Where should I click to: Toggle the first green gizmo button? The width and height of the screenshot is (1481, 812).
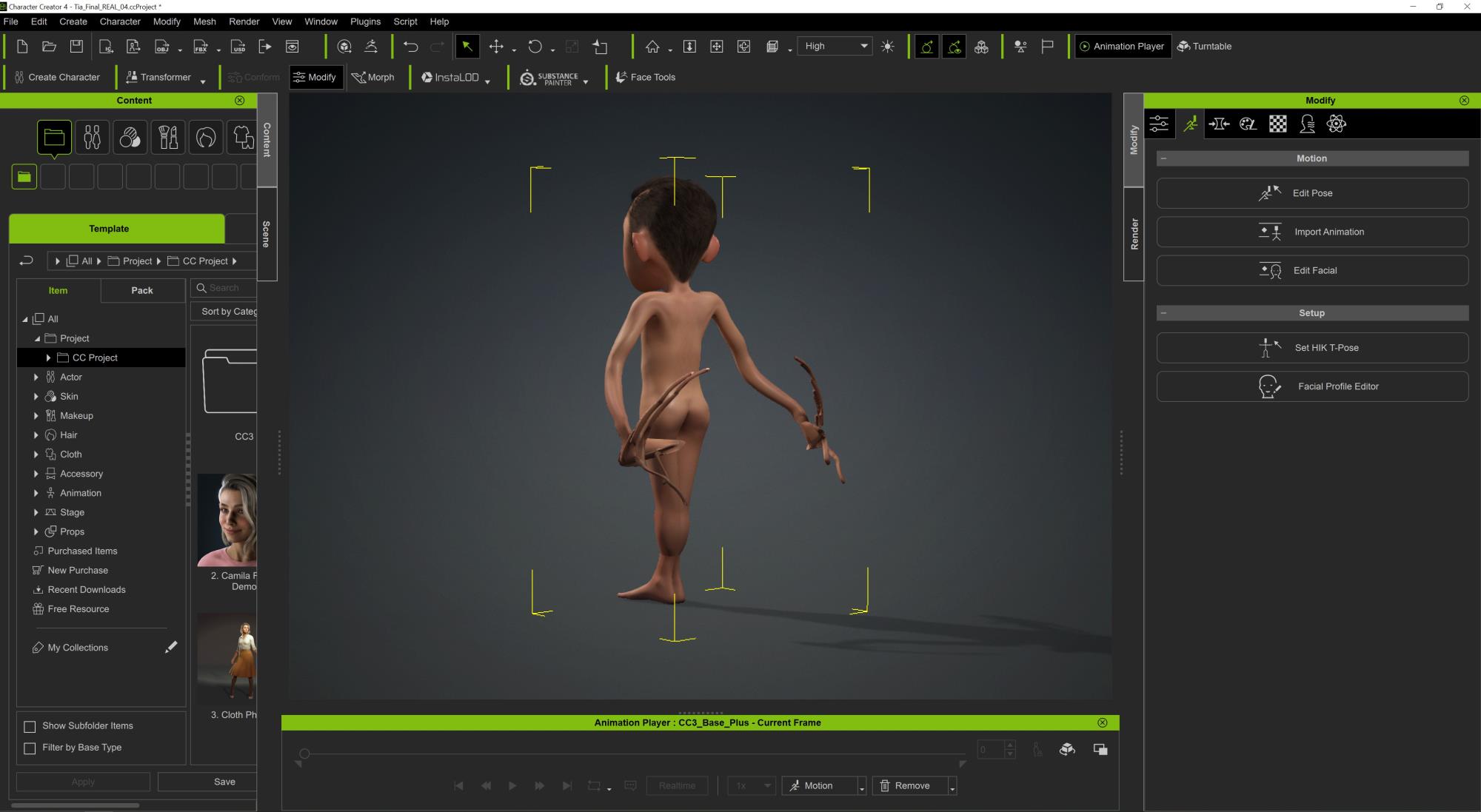pyautogui.click(x=926, y=47)
